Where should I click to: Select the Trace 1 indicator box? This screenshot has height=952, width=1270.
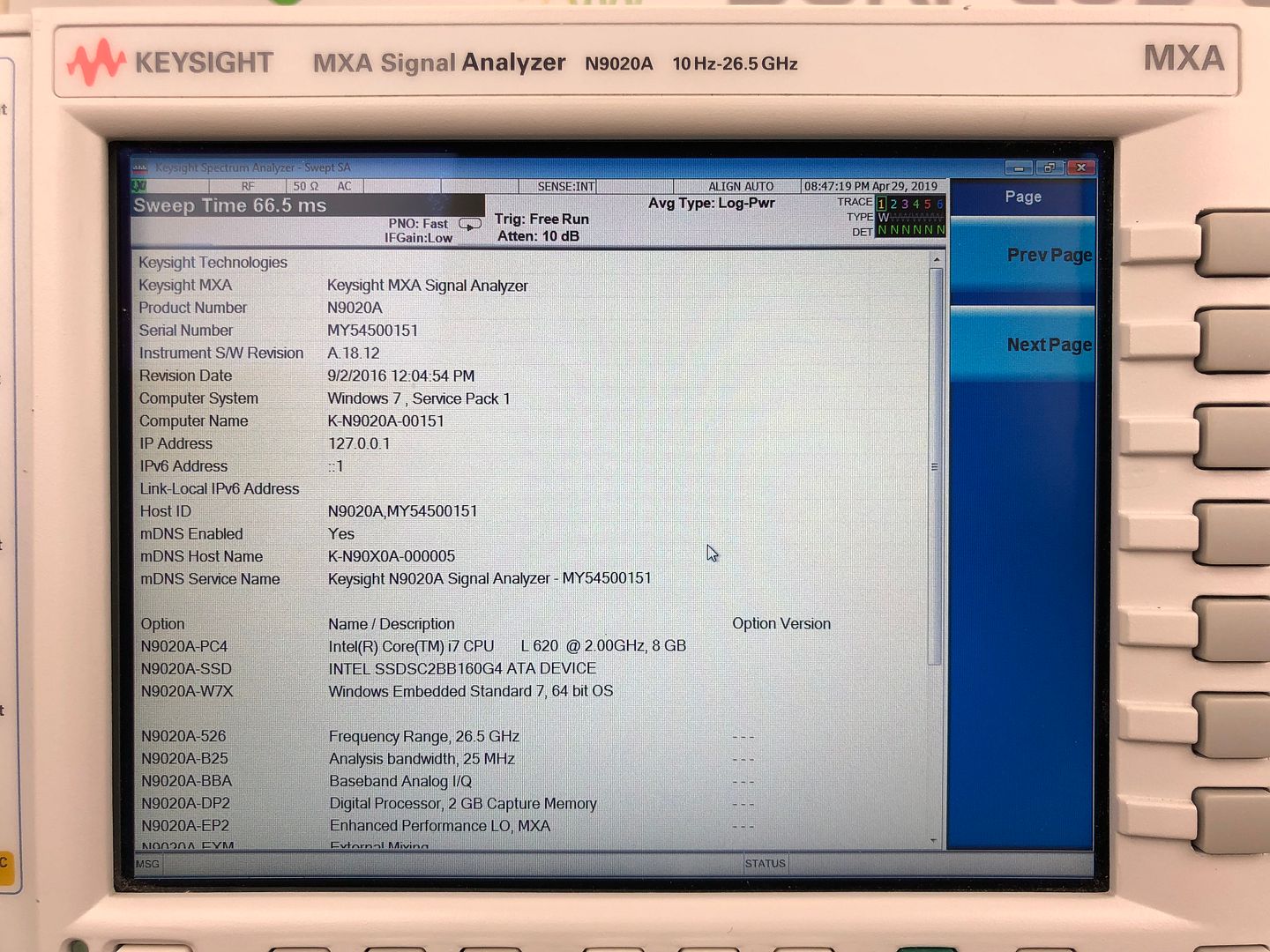coord(881,204)
